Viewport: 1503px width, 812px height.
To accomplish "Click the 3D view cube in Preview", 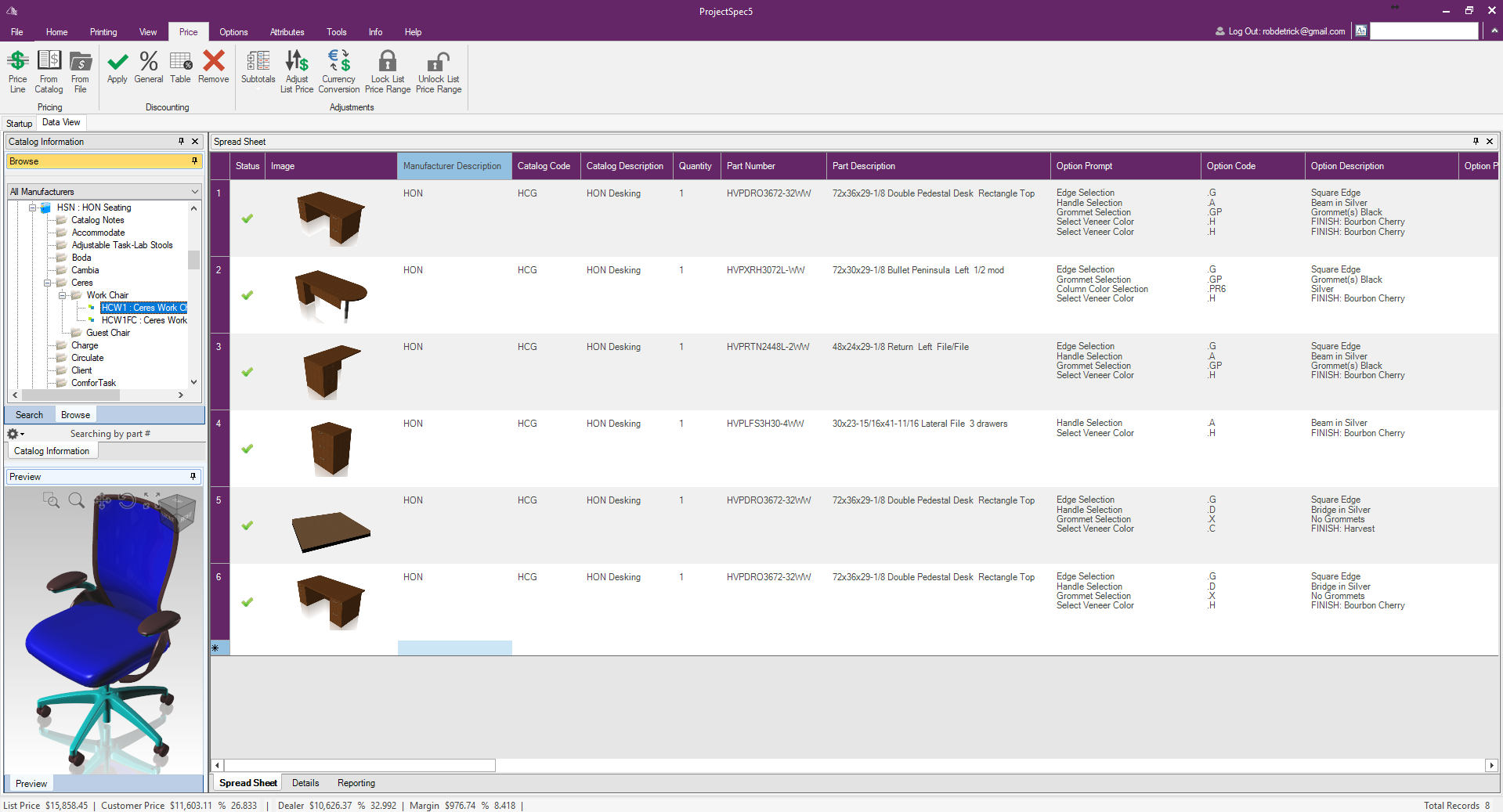I will [x=177, y=514].
